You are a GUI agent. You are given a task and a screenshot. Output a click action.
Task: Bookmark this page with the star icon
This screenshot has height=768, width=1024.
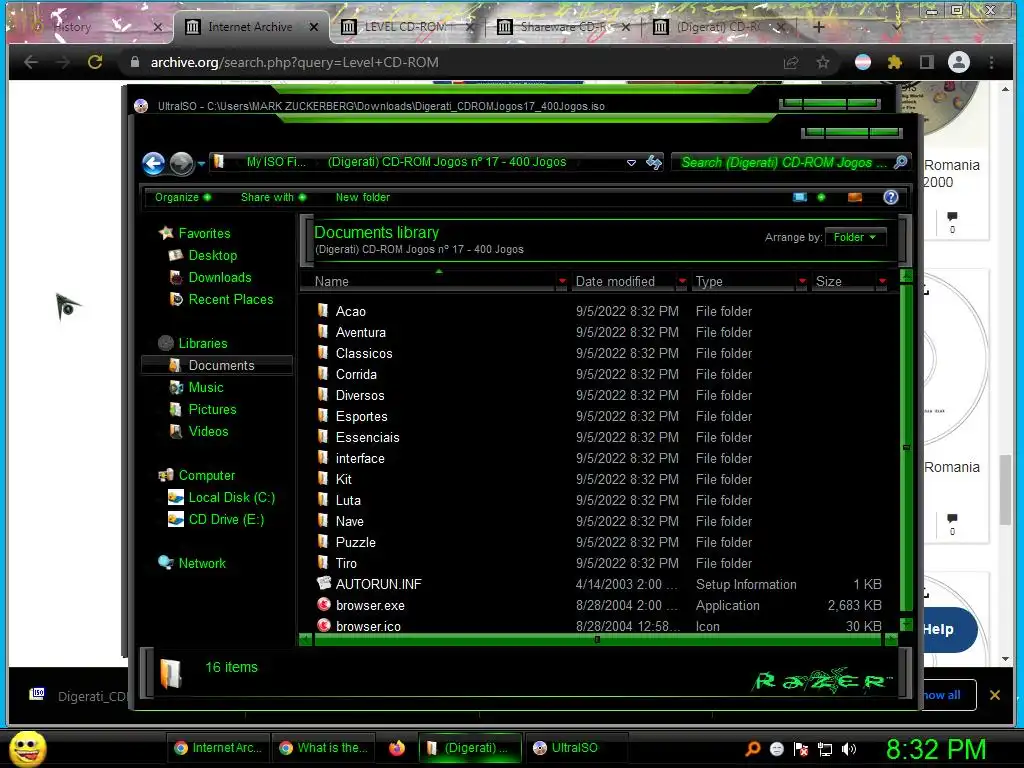[x=823, y=62]
